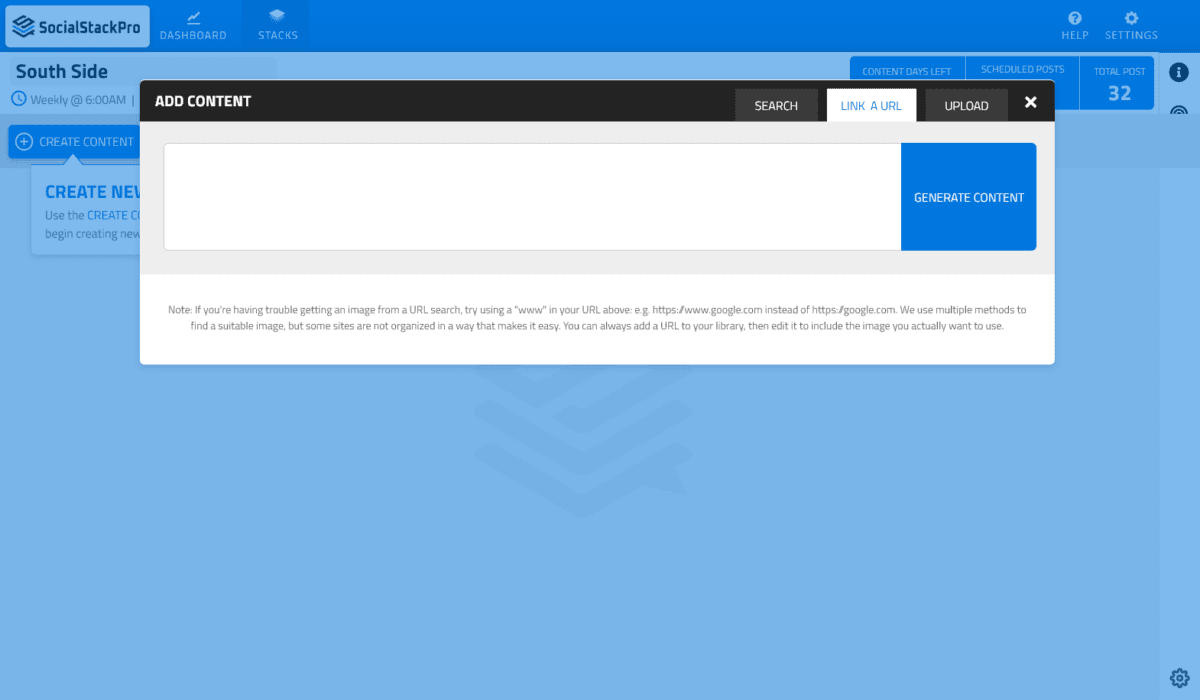Click the South Side stack title
Screen dimensions: 1200x700
click(x=62, y=71)
